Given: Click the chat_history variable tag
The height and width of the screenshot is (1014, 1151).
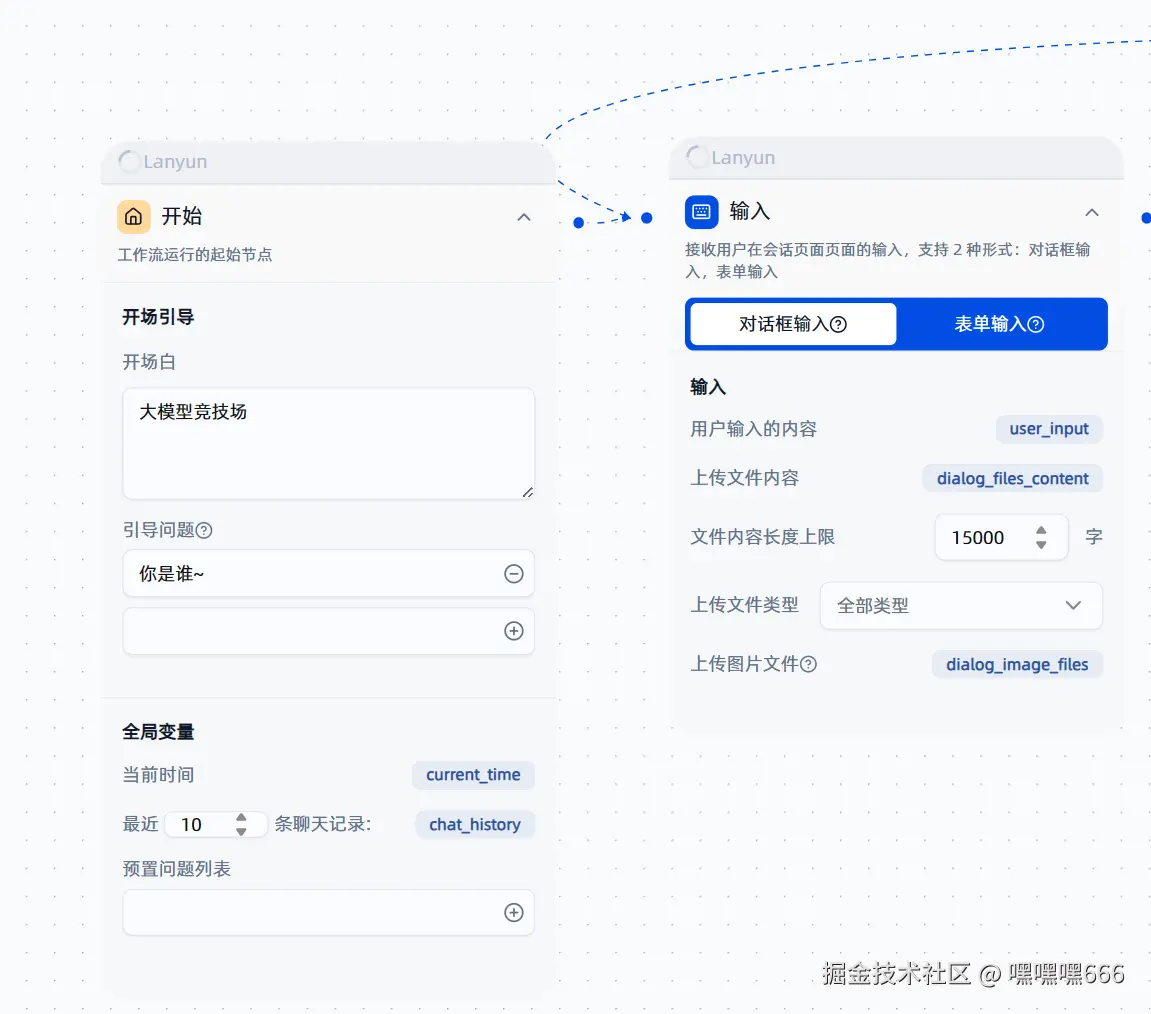Looking at the screenshot, I should point(475,825).
